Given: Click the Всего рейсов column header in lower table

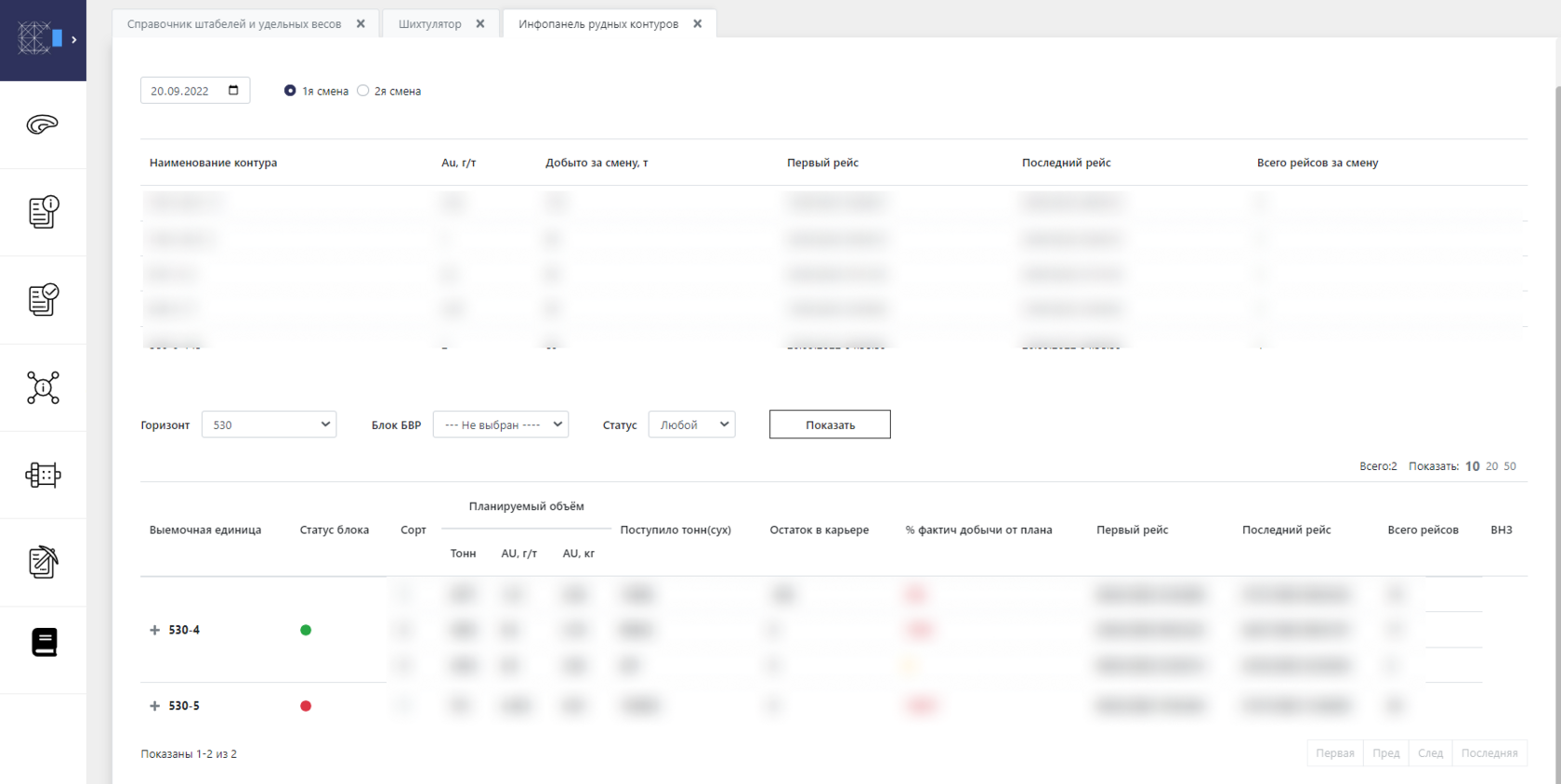Looking at the screenshot, I should tap(1423, 529).
